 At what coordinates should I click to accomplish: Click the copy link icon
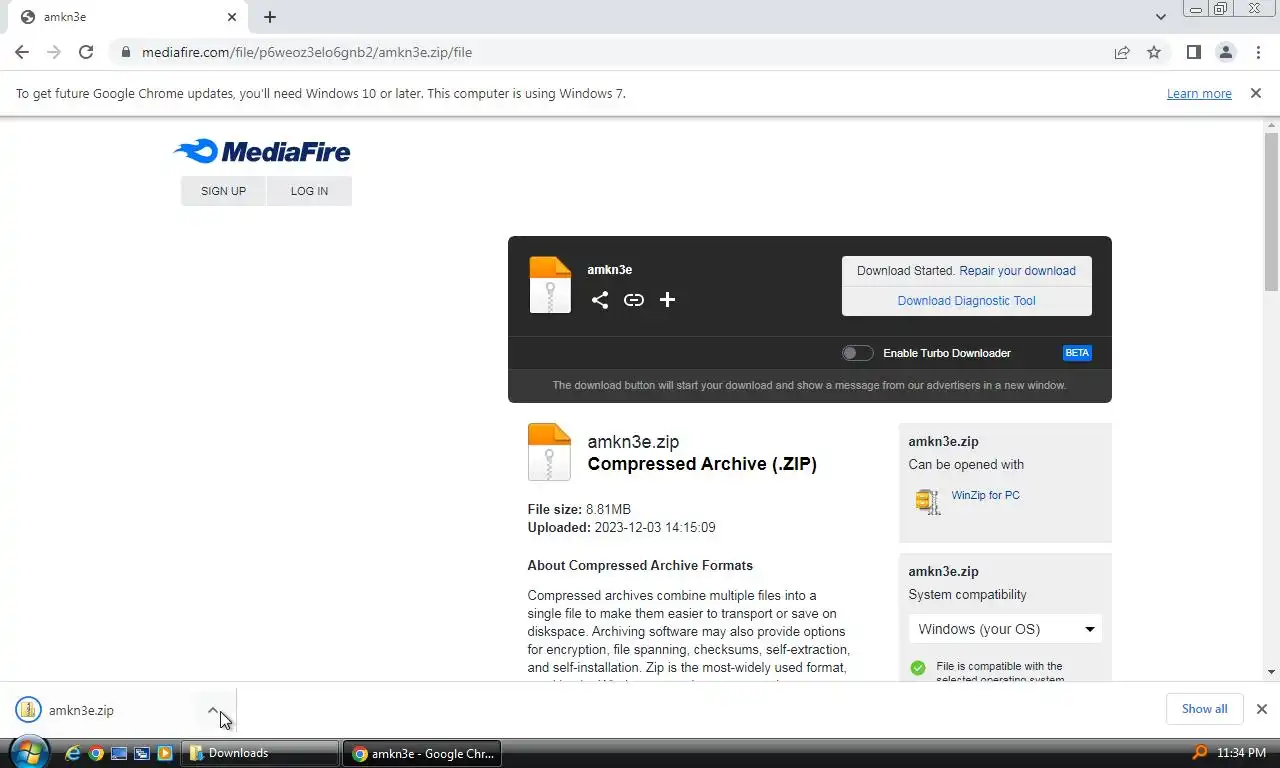pos(633,300)
